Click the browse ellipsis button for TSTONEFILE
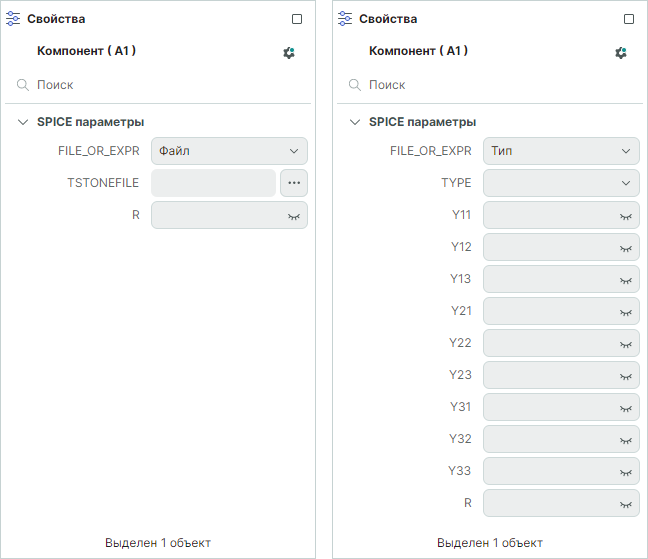The image size is (648, 559). (x=294, y=183)
